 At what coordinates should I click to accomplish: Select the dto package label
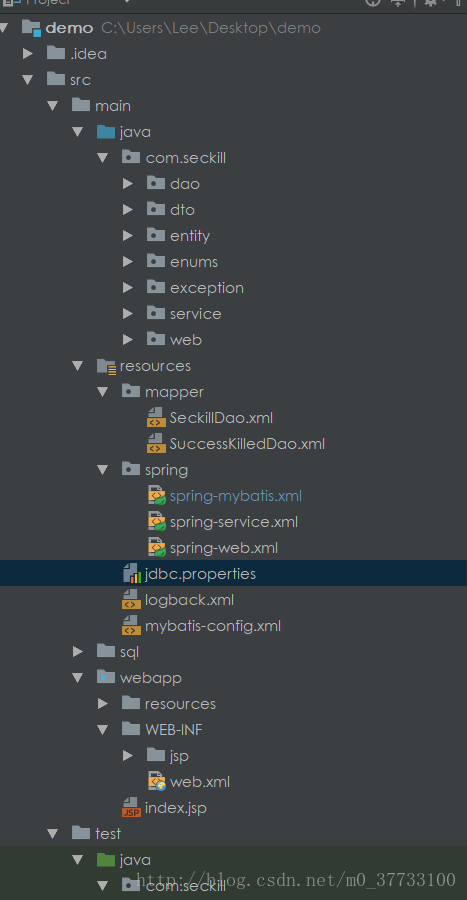click(182, 210)
